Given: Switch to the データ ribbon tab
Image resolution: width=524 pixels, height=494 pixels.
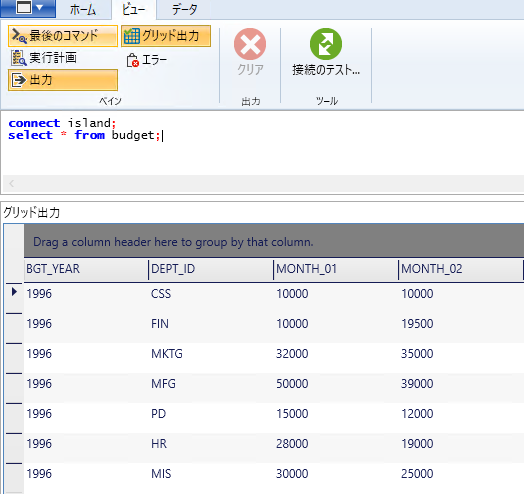Looking at the screenshot, I should (x=184, y=9).
